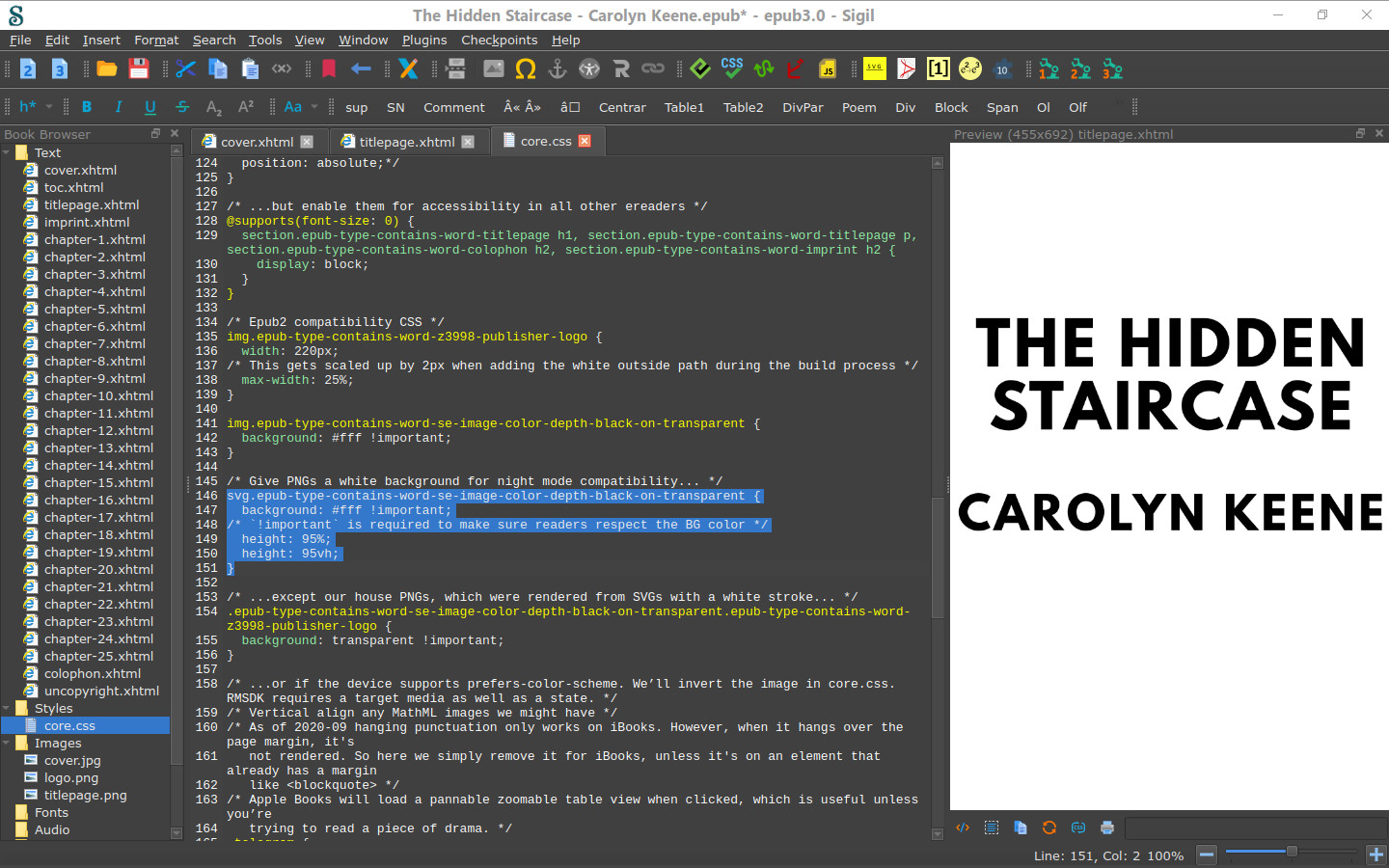The image size is (1389, 868).
Task: Click the accessibility figure toolbar icon
Action: point(589,69)
